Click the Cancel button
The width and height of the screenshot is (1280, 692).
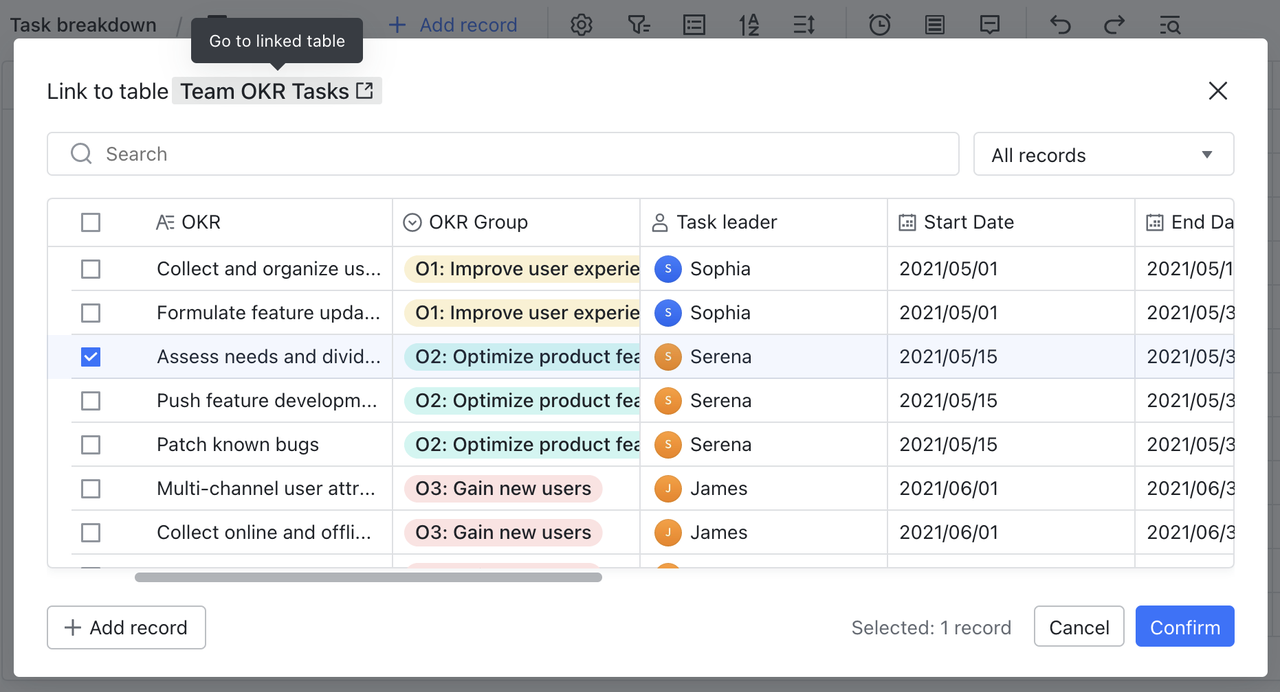coord(1079,628)
